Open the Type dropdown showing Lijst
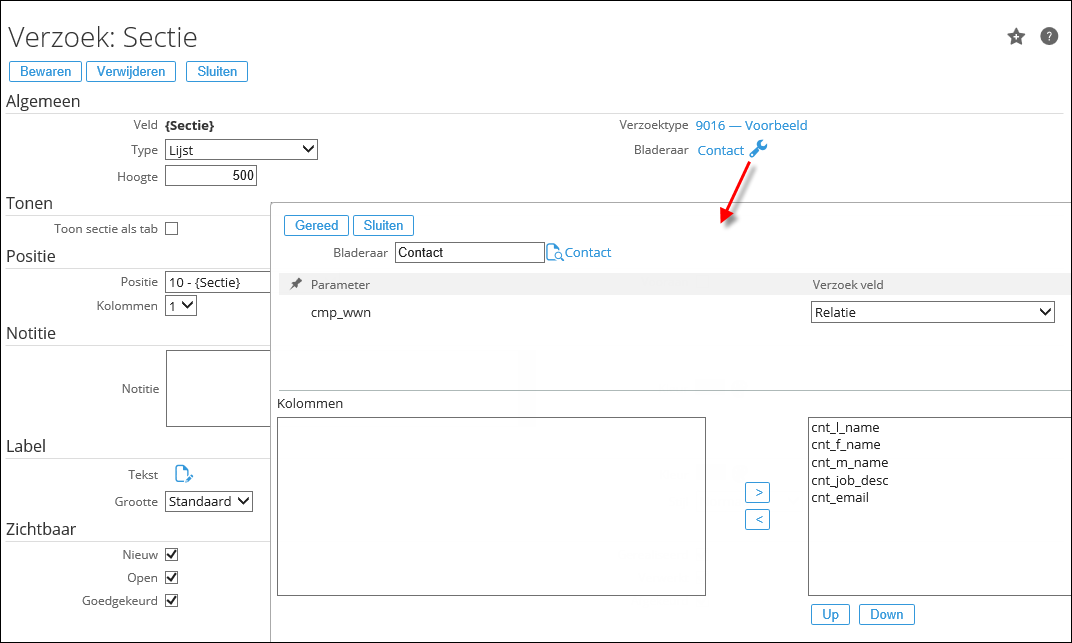The width and height of the screenshot is (1072, 643). [x=241, y=150]
